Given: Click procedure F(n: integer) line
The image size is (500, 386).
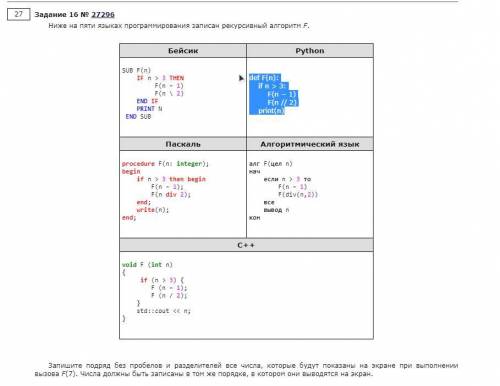Looking at the screenshot, I should (x=165, y=164).
